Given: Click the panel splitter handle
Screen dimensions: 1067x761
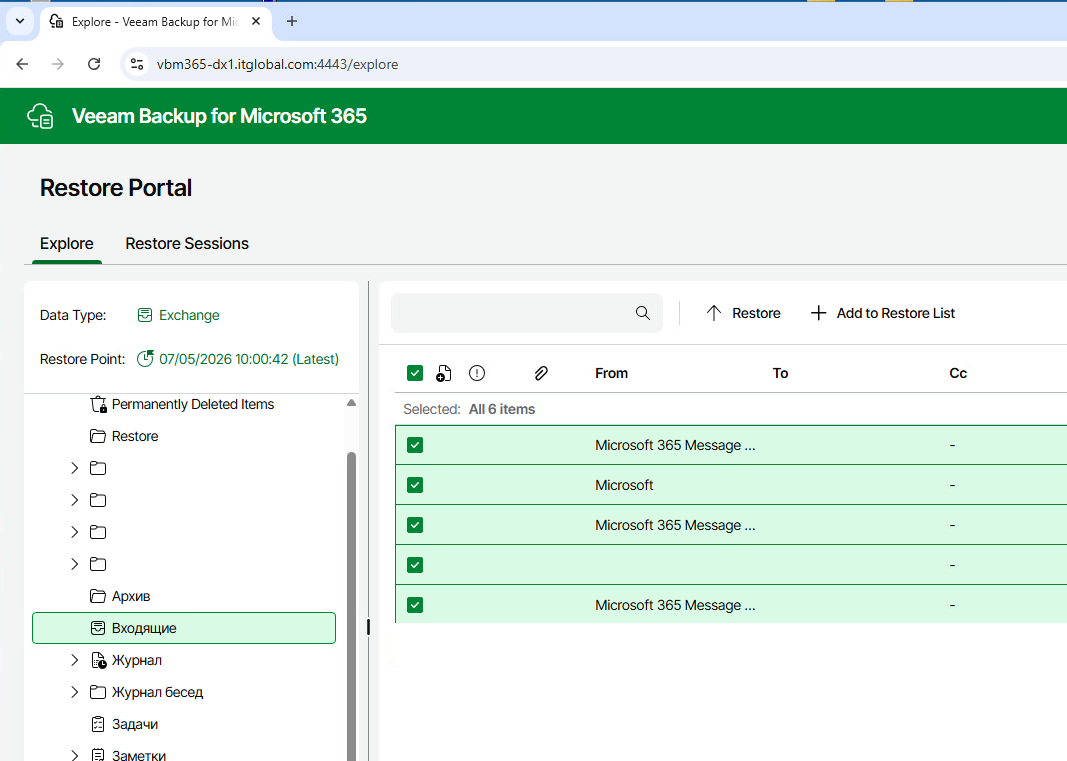Looking at the screenshot, I should tap(368, 627).
